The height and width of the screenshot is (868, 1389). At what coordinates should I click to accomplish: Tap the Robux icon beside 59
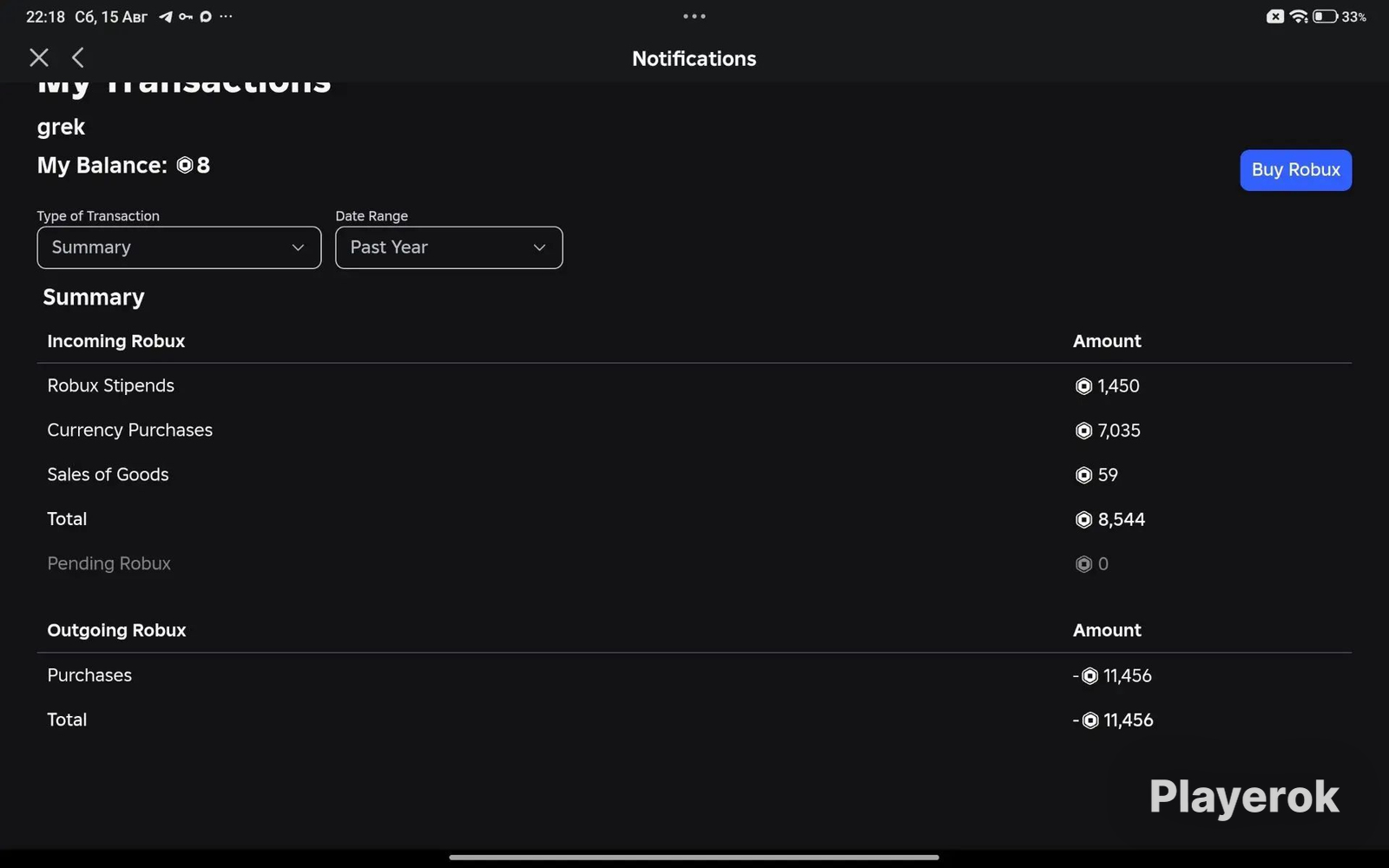1083,475
